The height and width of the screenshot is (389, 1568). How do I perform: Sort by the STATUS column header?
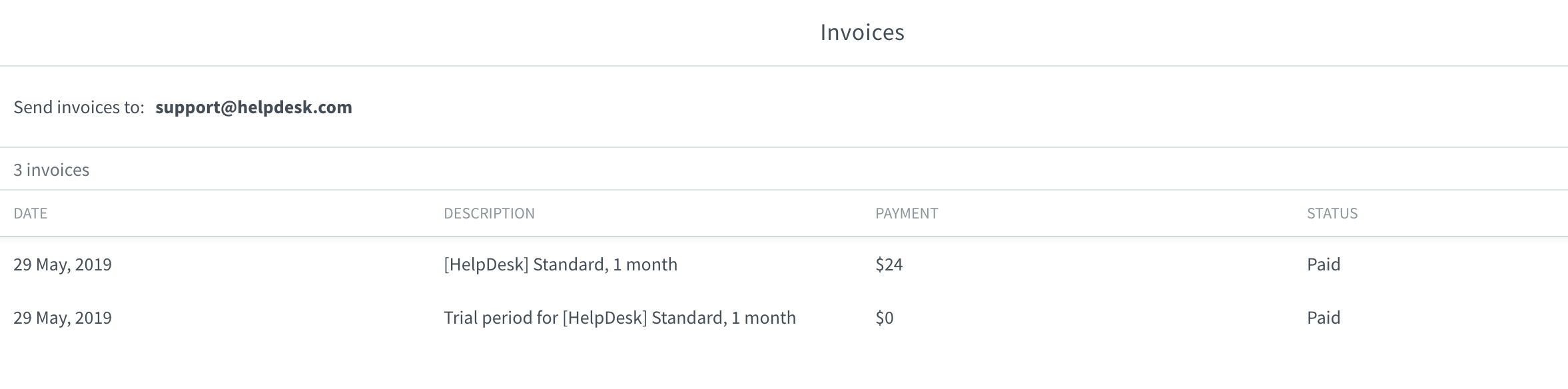[x=1332, y=213]
